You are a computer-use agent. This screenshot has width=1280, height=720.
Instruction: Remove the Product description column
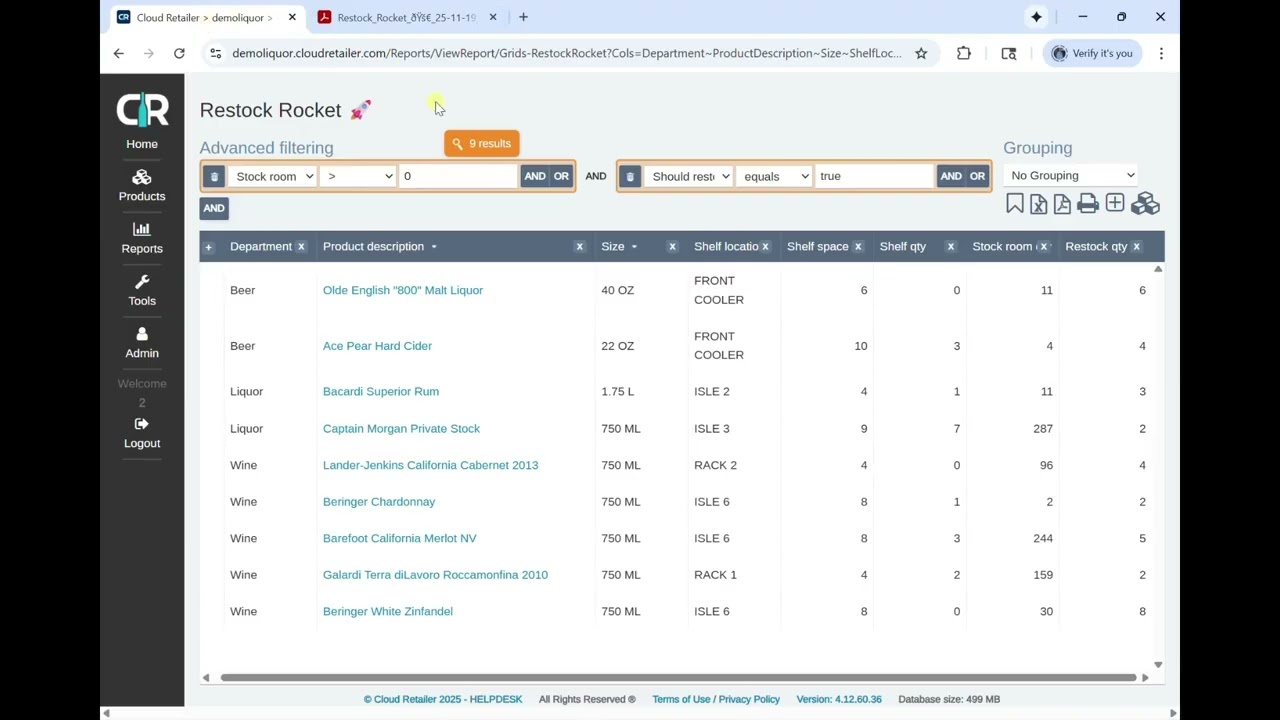click(579, 247)
